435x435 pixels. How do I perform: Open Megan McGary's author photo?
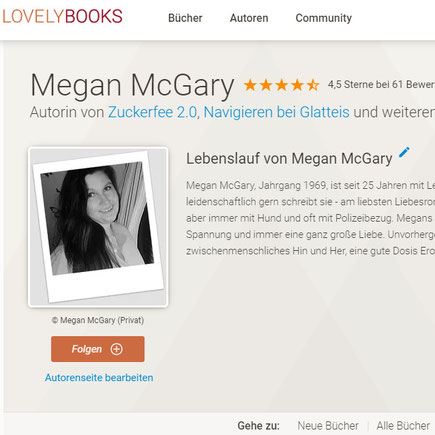(98, 227)
